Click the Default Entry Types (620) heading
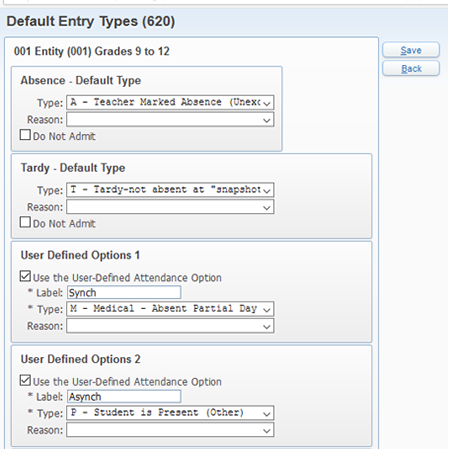This screenshot has width=450, height=449. [91, 22]
